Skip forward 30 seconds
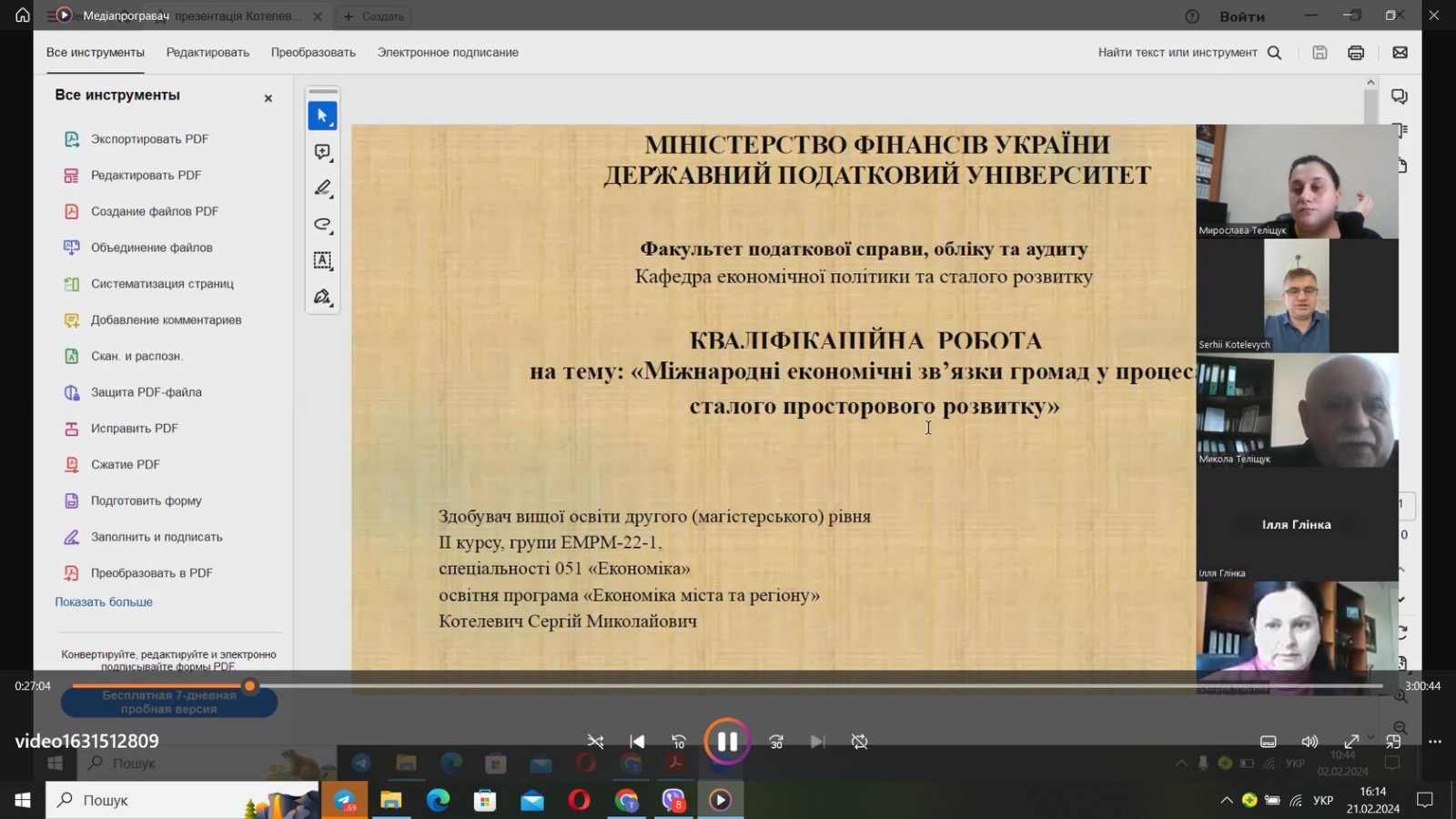1456x819 pixels. [x=775, y=743]
